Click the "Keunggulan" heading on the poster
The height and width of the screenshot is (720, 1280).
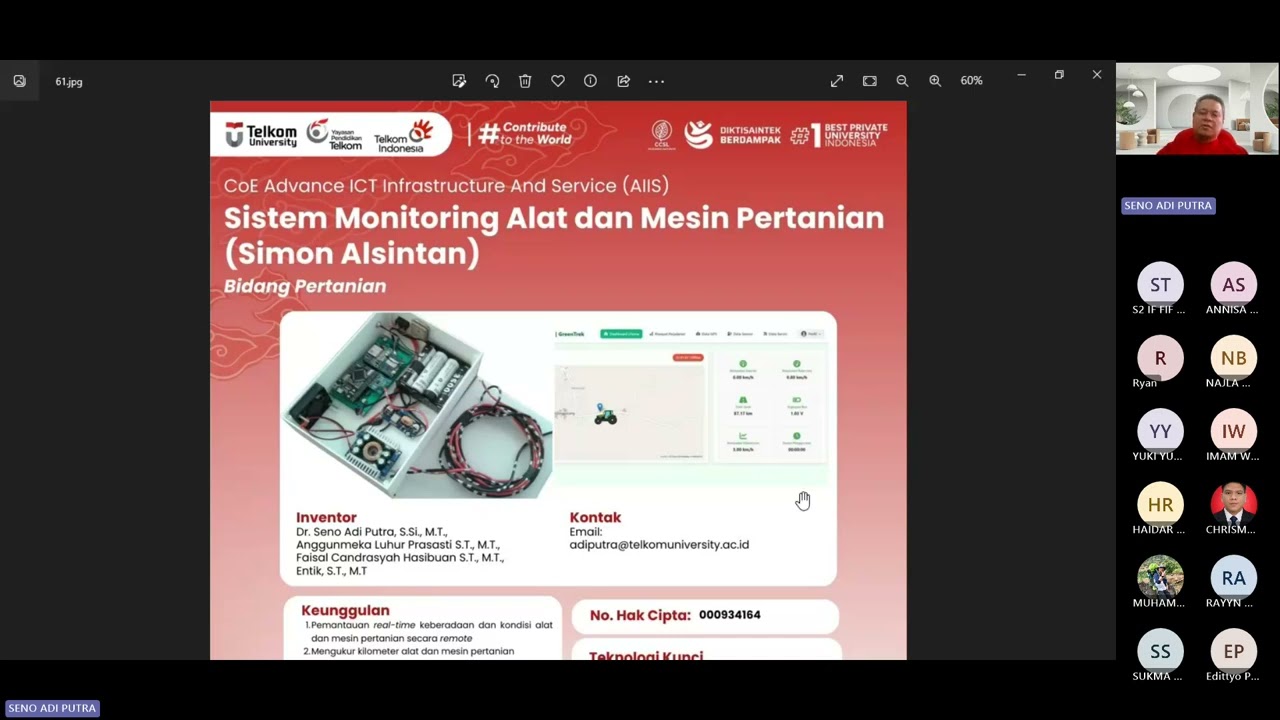click(345, 610)
